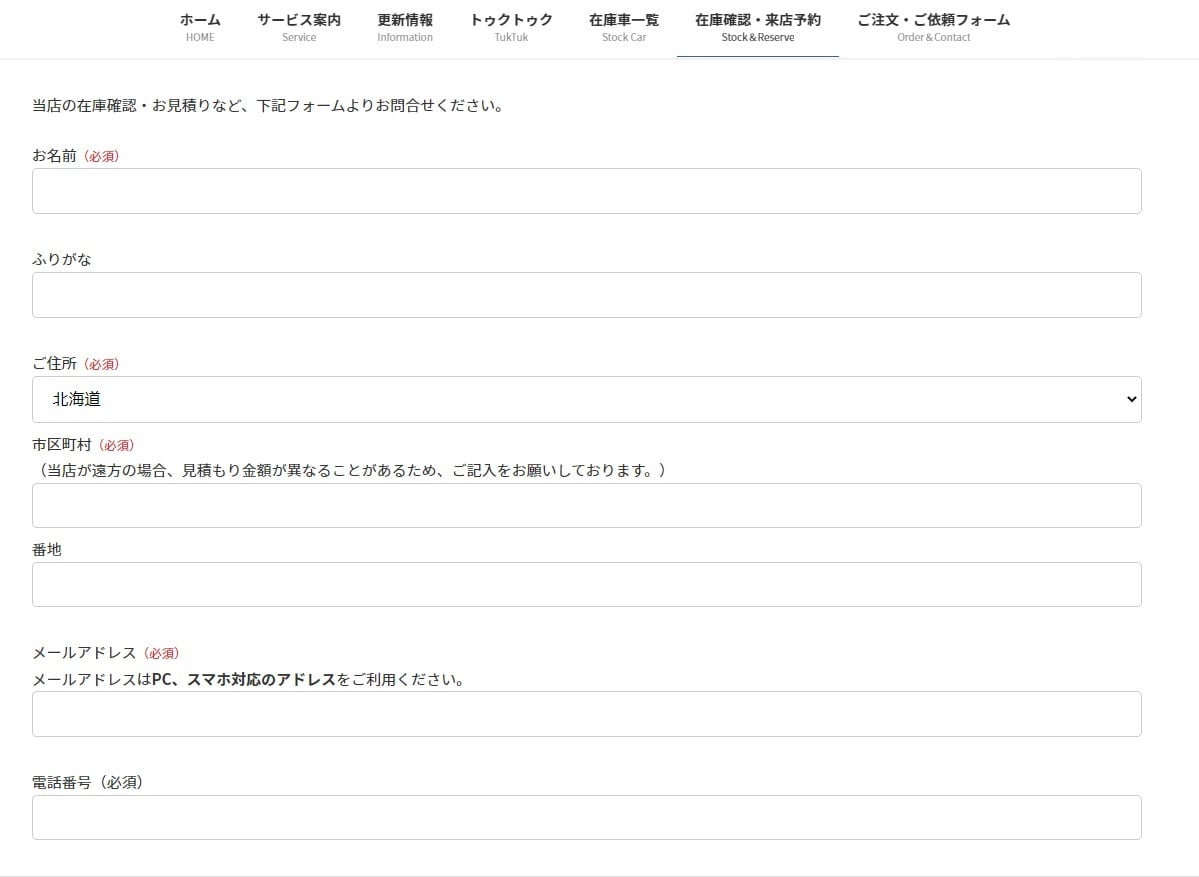Open the ホーム HOME menu item
This screenshot has height=877, width=1199.
coord(200,28)
